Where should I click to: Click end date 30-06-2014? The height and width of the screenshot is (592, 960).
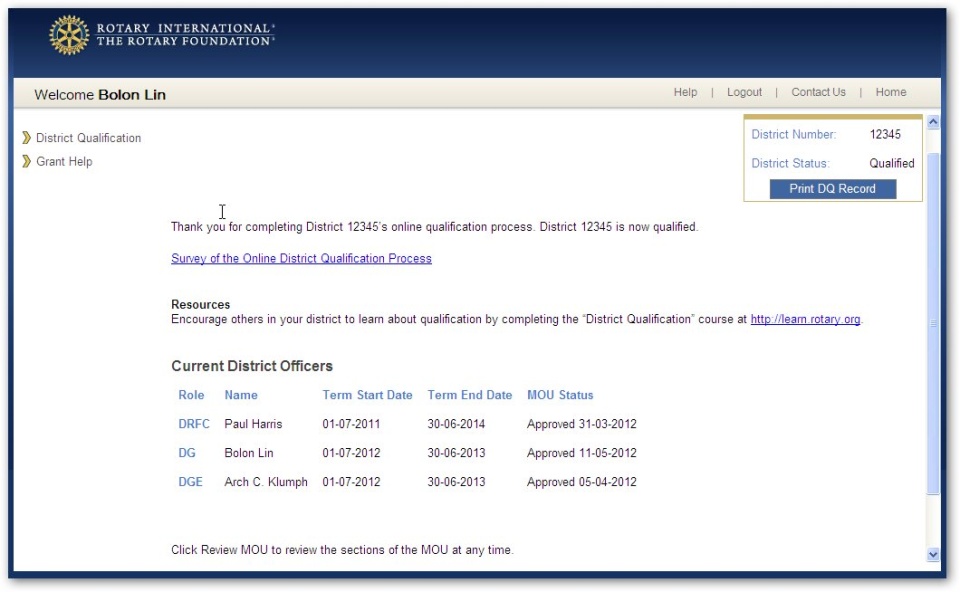456,424
